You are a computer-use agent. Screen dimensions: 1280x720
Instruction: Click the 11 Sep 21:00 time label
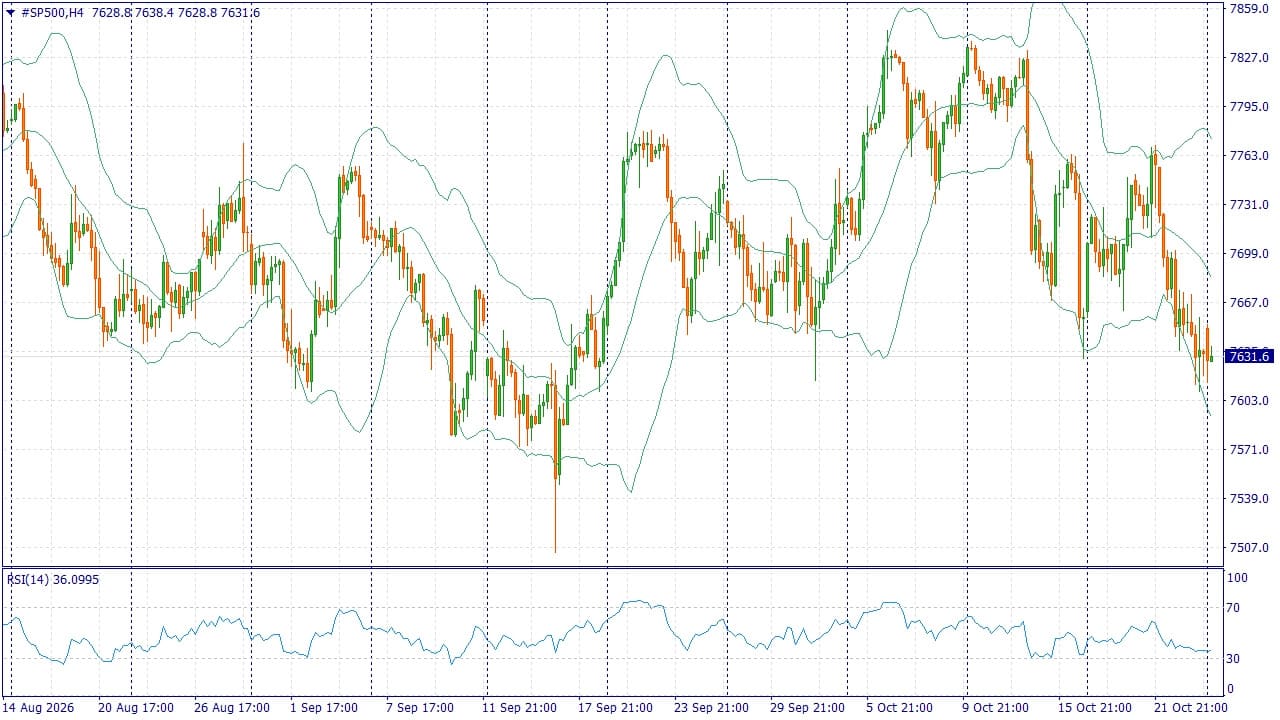tap(520, 707)
